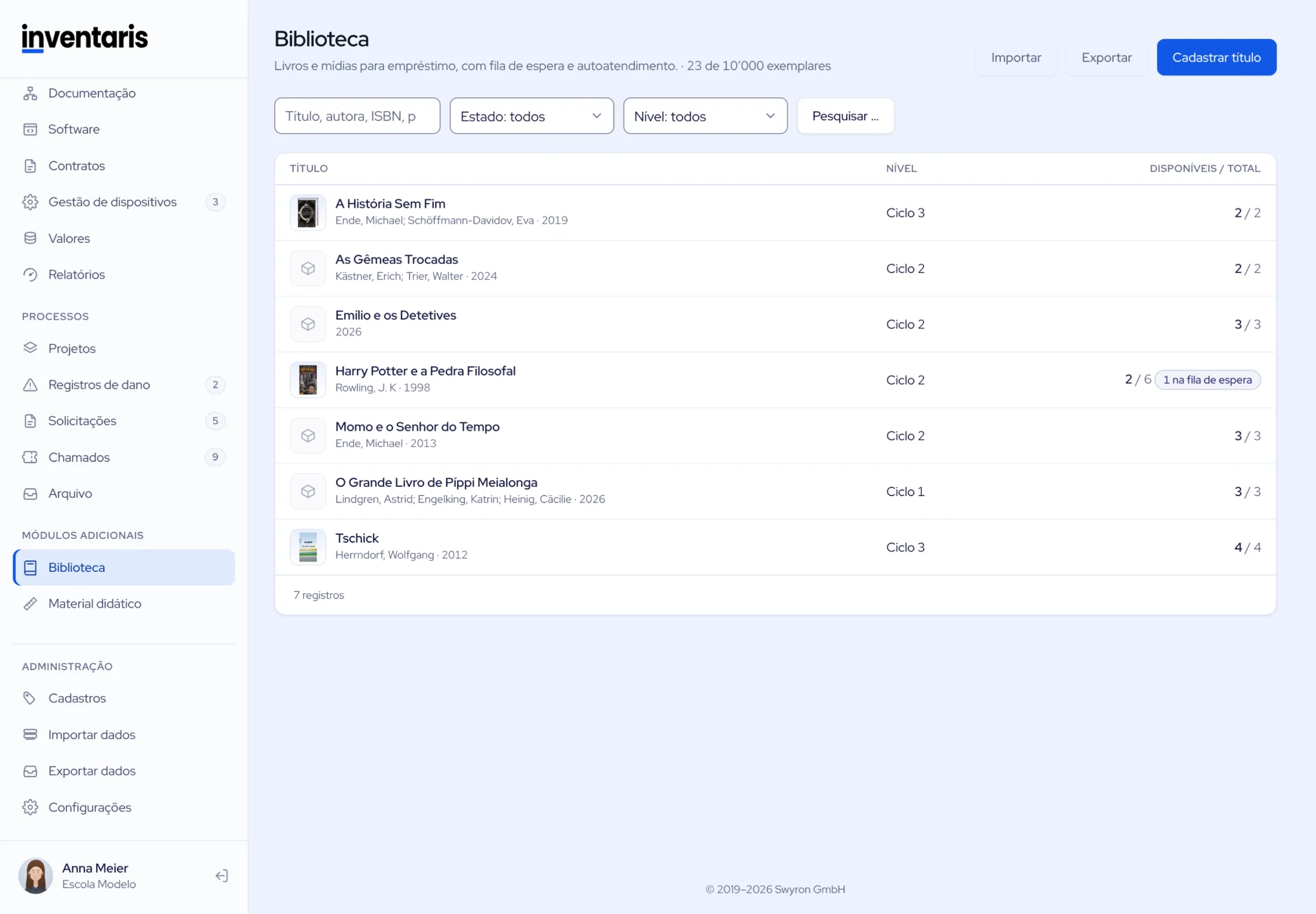
Task: Click the Cadastros tag icon
Action: click(x=30, y=698)
